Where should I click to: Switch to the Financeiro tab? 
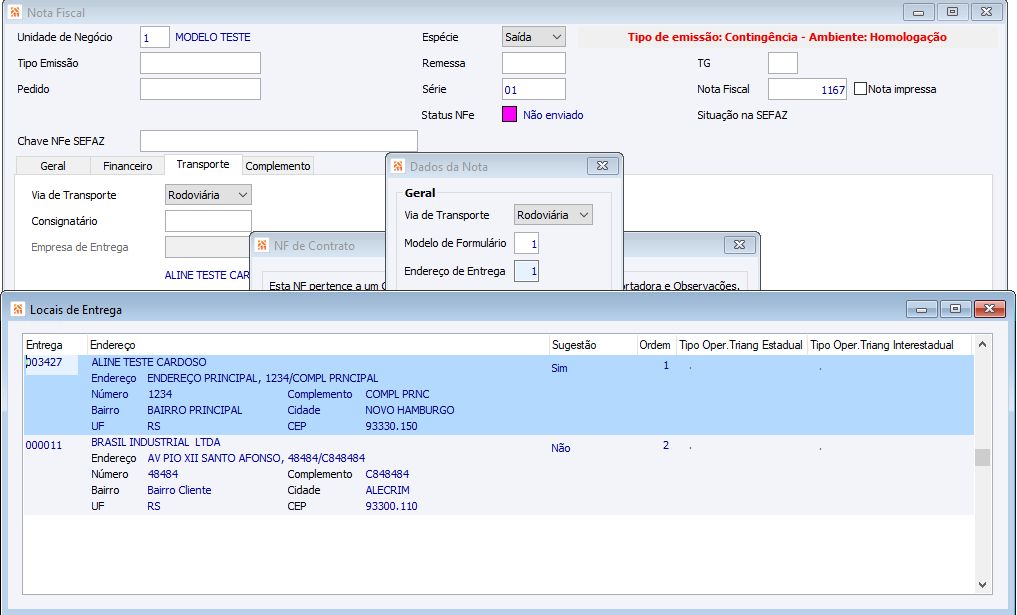click(x=128, y=166)
